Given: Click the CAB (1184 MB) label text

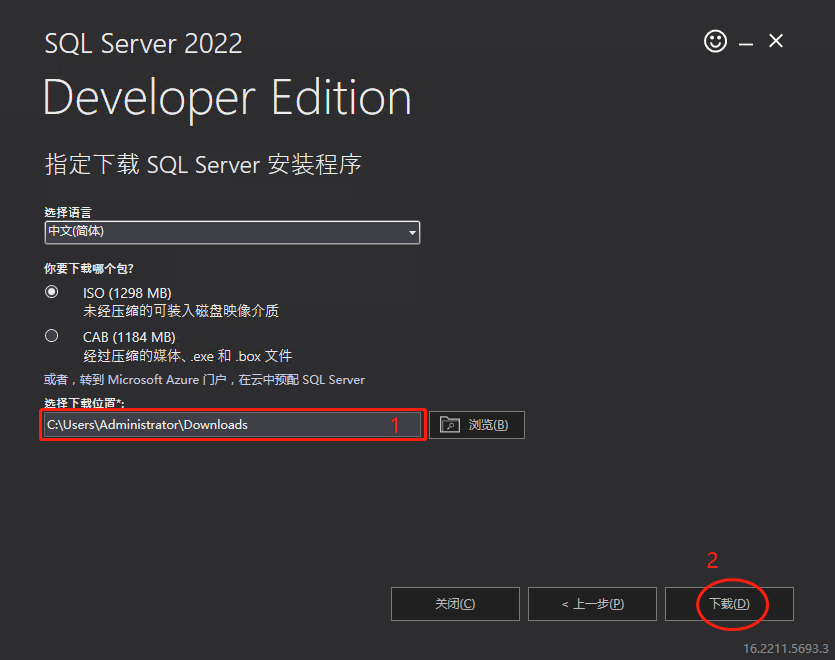Looking at the screenshot, I should (129, 337).
